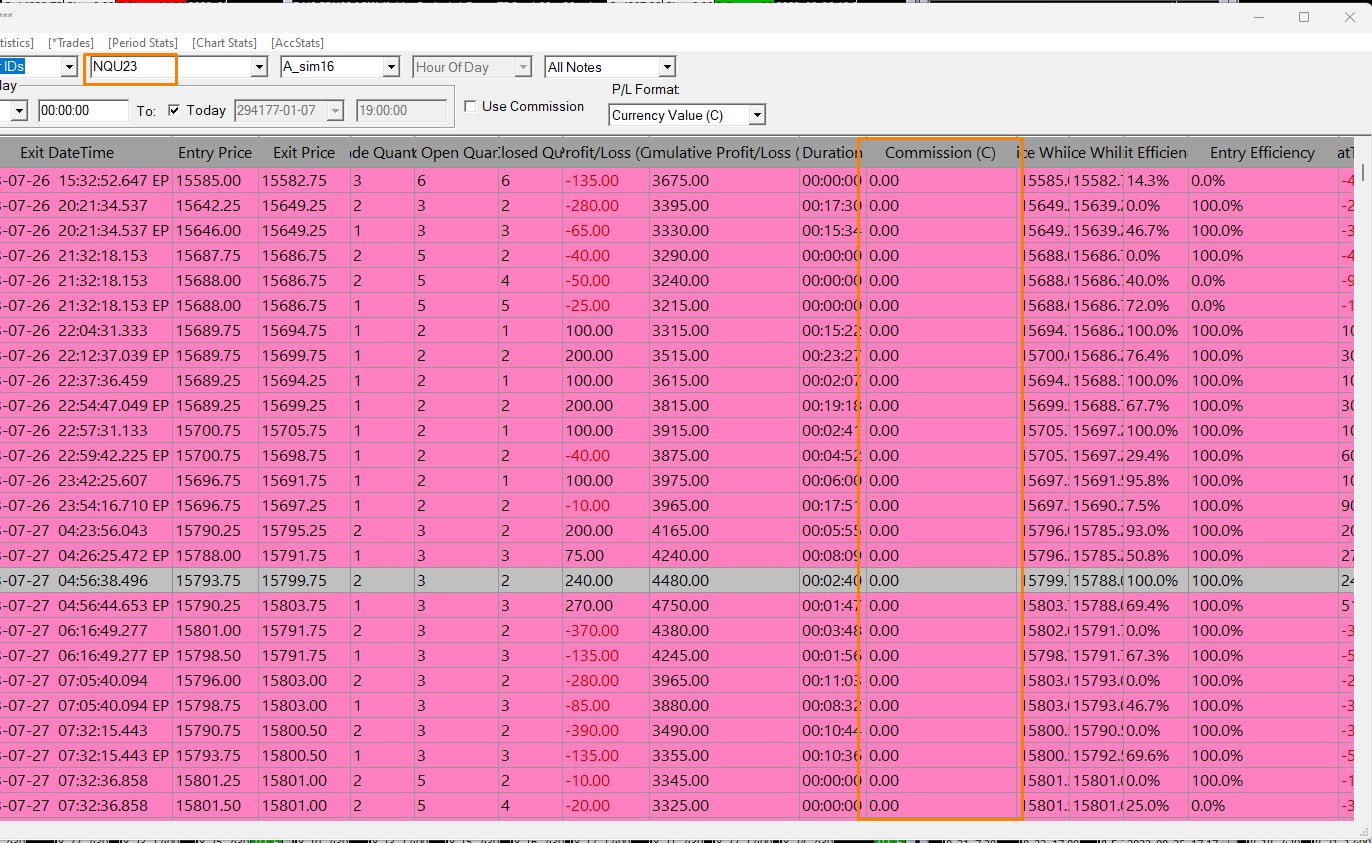
Task: Click the 00:00:00 start time field
Action: pos(82,110)
